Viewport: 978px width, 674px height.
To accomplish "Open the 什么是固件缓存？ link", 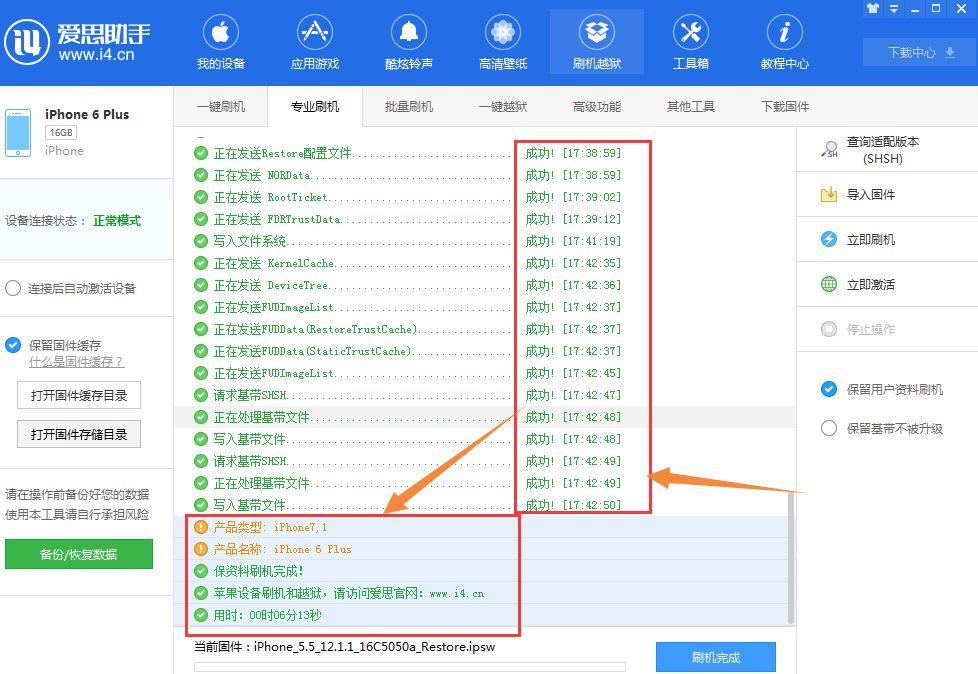I will click(77, 362).
